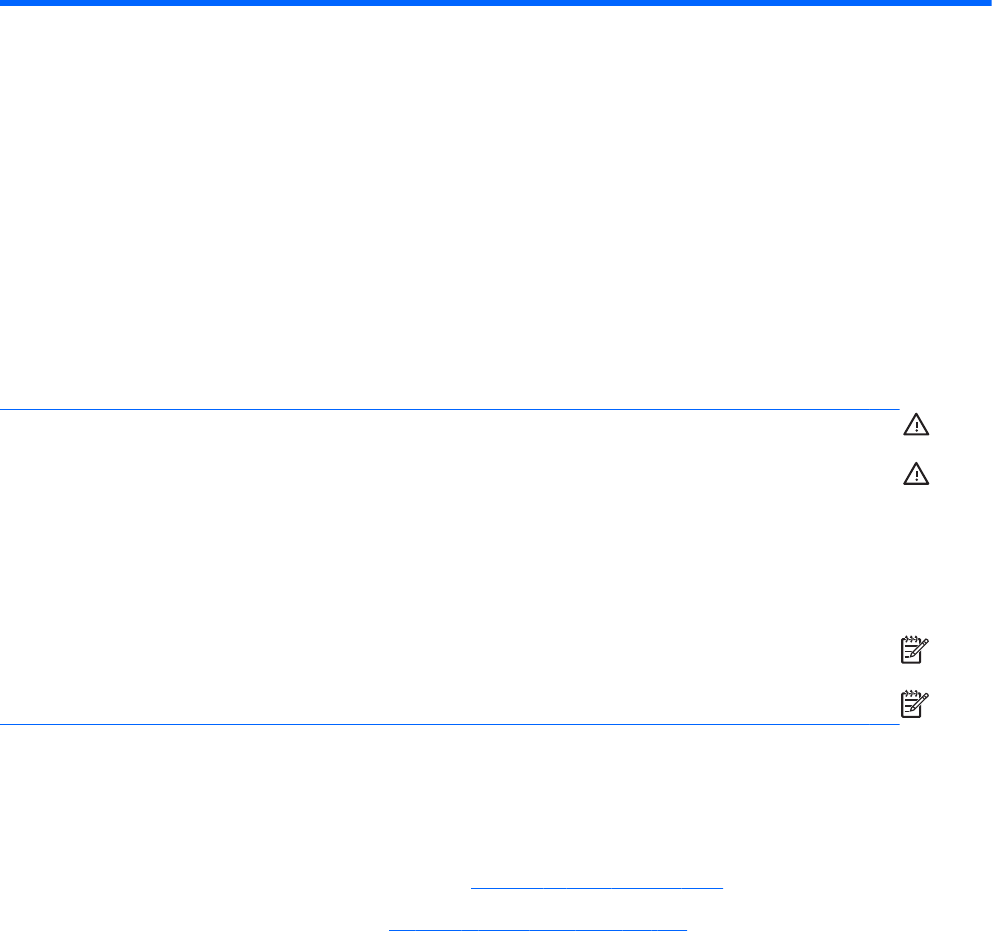Click the second exclamation warning triangle
Viewport: 992px width, 931px height.
tap(915, 474)
